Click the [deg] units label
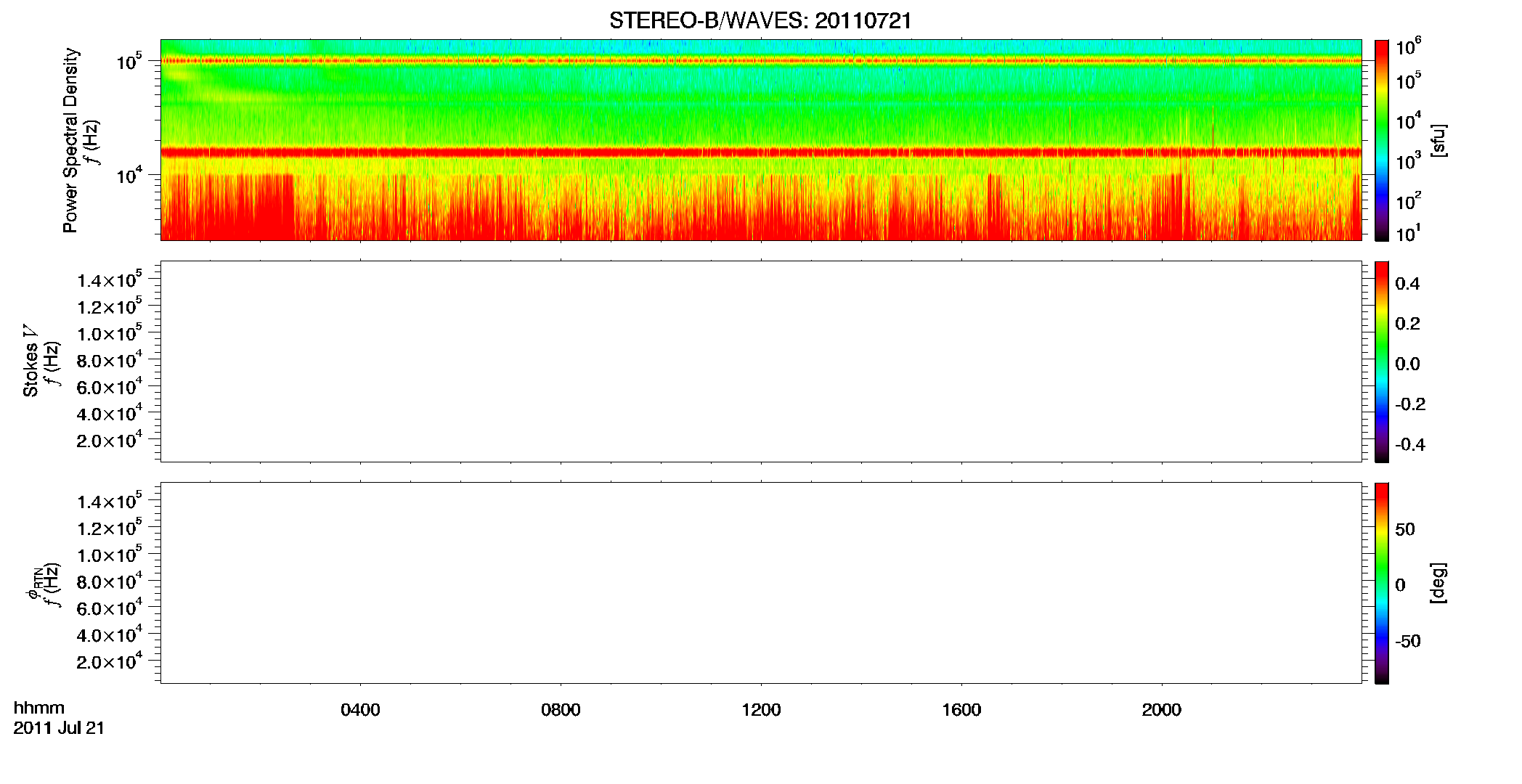The width and height of the screenshot is (1522, 784). point(1438,583)
